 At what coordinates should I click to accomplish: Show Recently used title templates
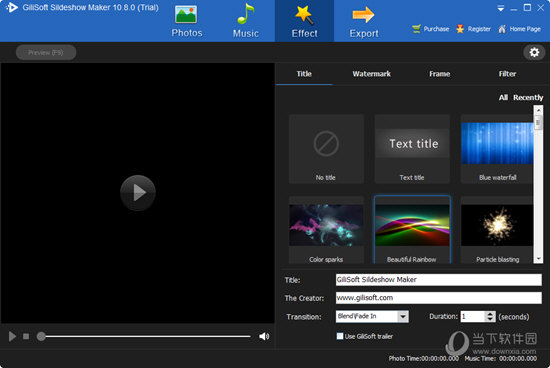coord(528,98)
